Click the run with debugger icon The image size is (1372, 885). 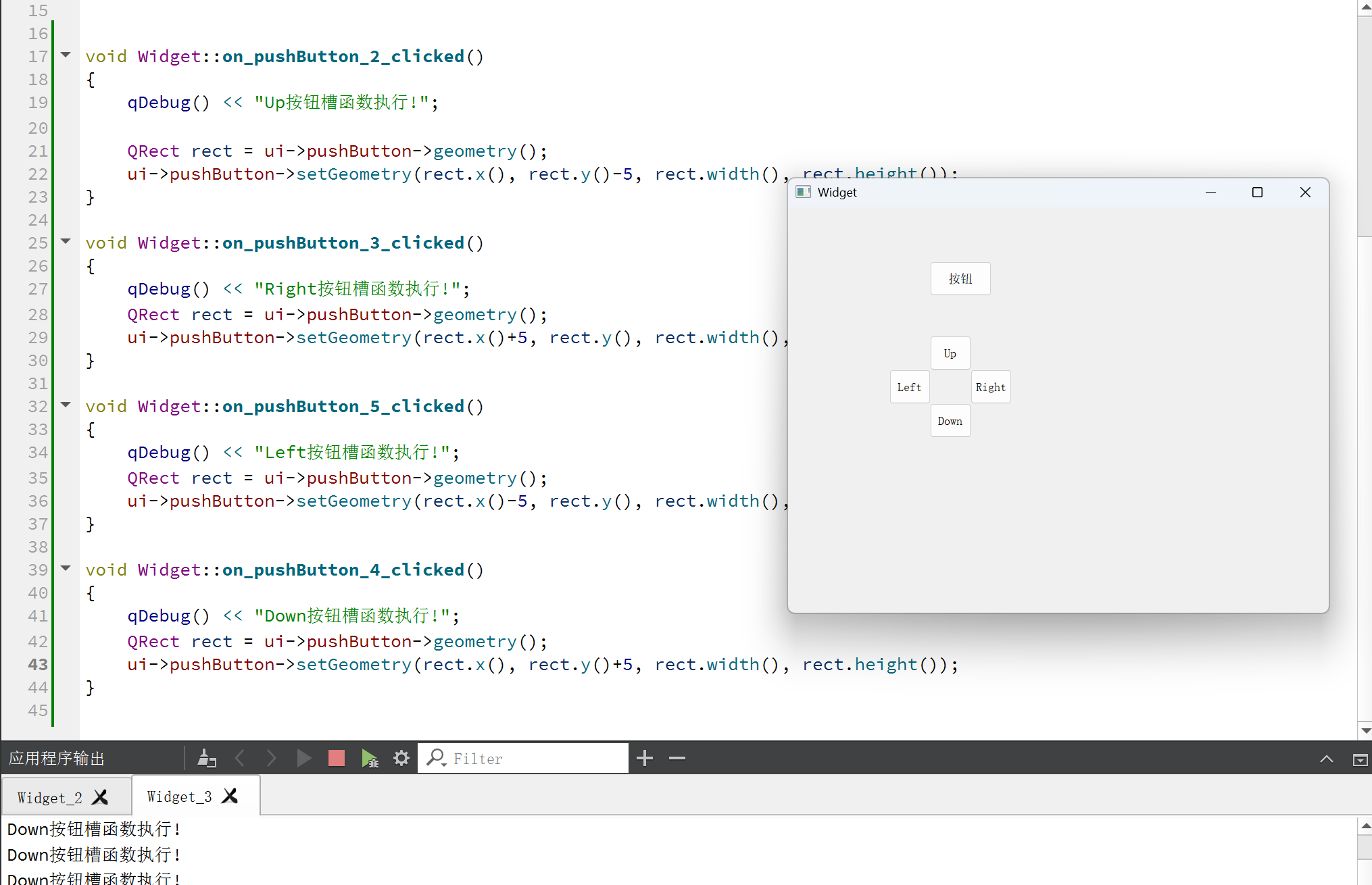coord(369,758)
